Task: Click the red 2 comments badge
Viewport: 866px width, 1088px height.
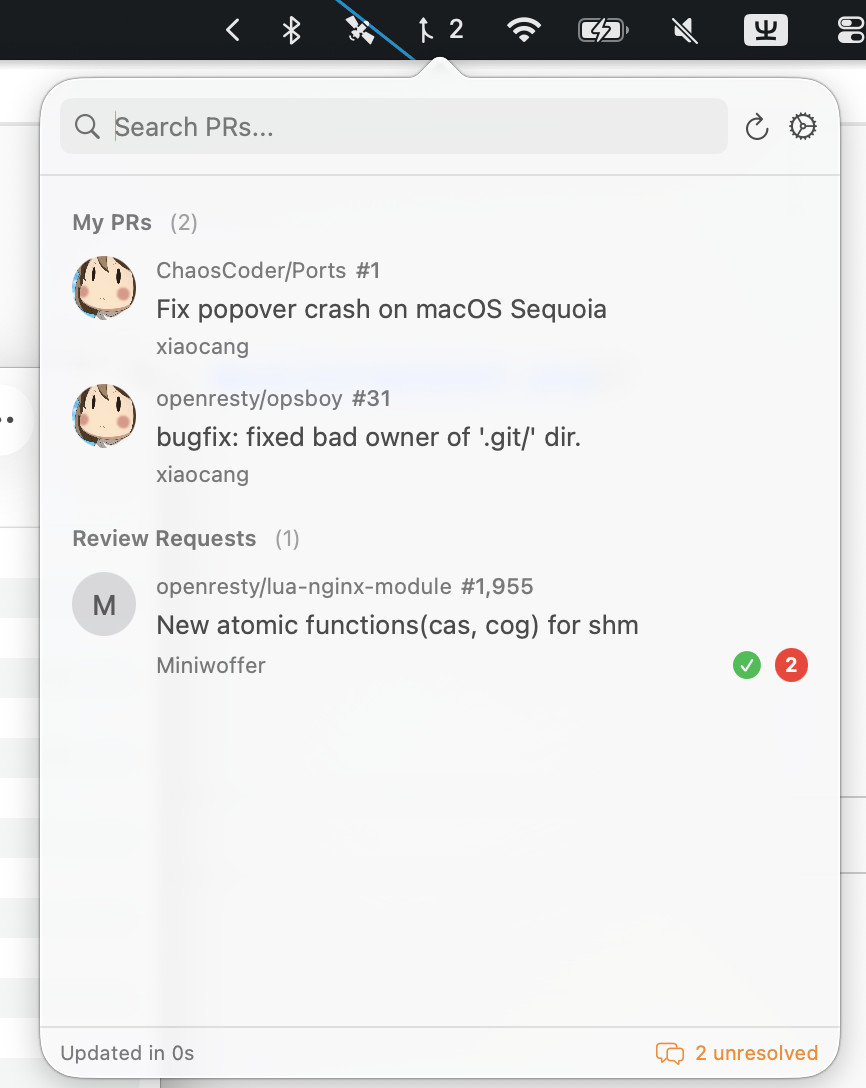Action: pos(791,665)
